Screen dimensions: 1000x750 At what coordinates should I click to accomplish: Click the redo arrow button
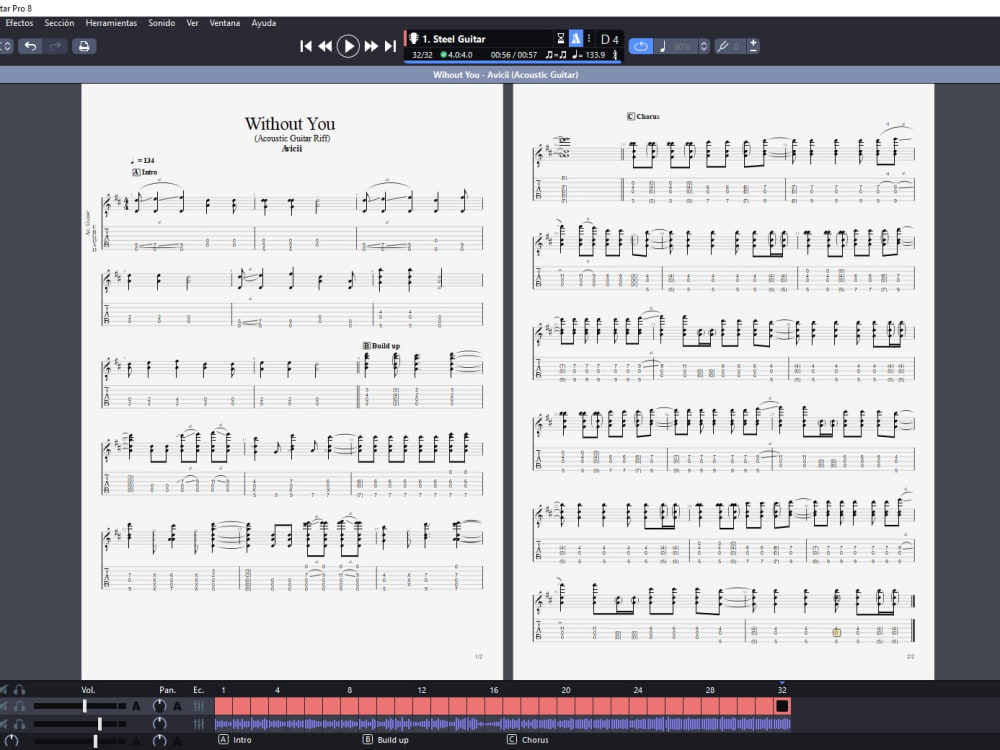(x=56, y=46)
